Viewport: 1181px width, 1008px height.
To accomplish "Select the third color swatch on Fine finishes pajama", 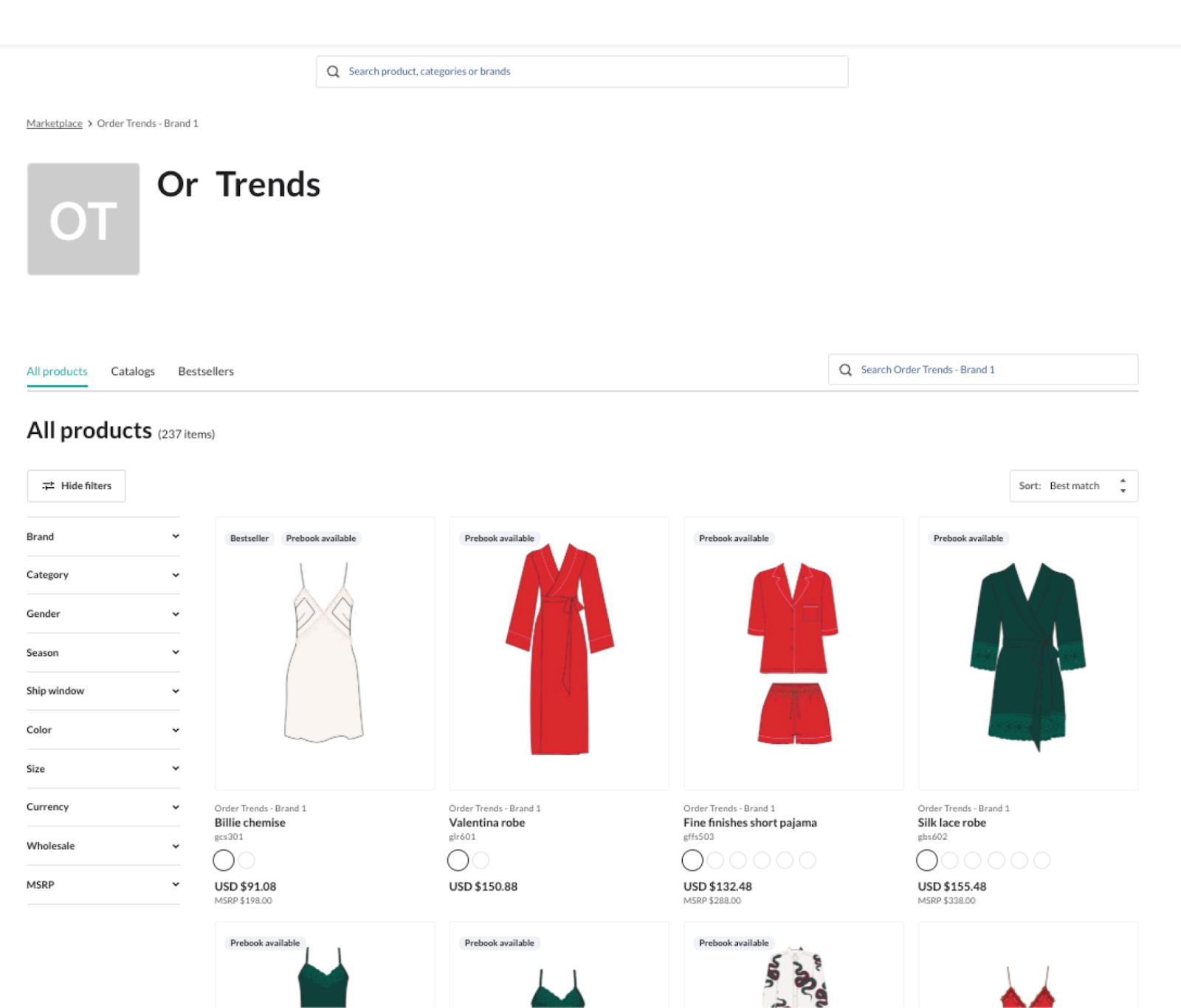I will (x=738, y=860).
